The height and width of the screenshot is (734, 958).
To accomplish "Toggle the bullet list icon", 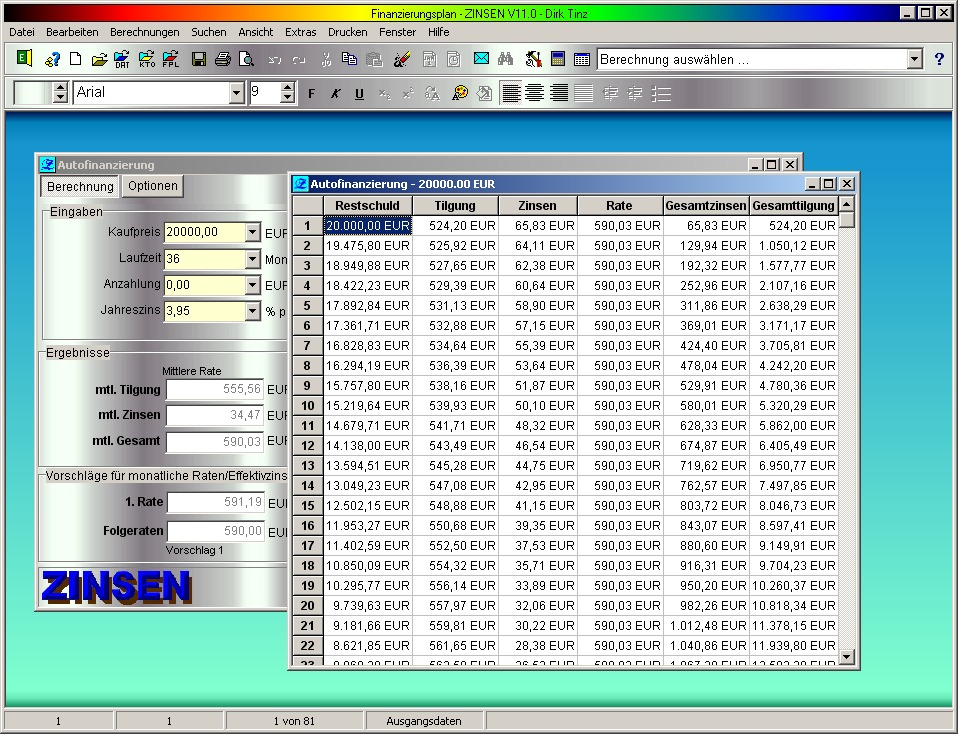I will click(x=662, y=94).
